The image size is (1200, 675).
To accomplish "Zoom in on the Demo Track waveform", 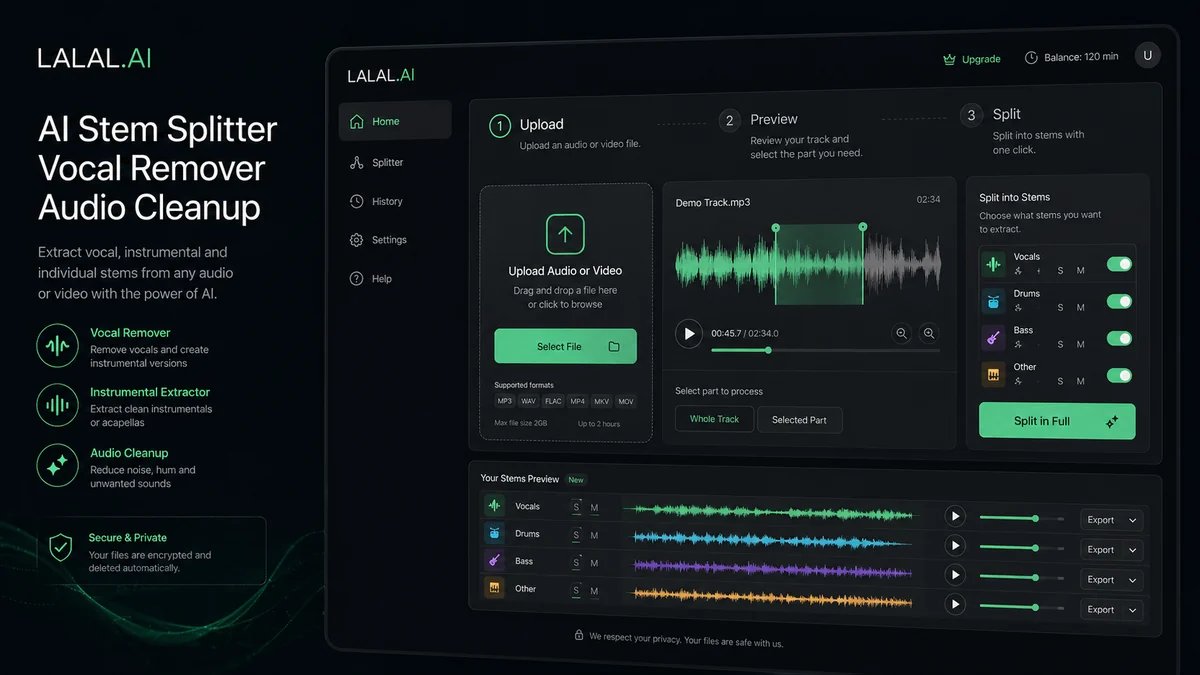I will click(929, 334).
